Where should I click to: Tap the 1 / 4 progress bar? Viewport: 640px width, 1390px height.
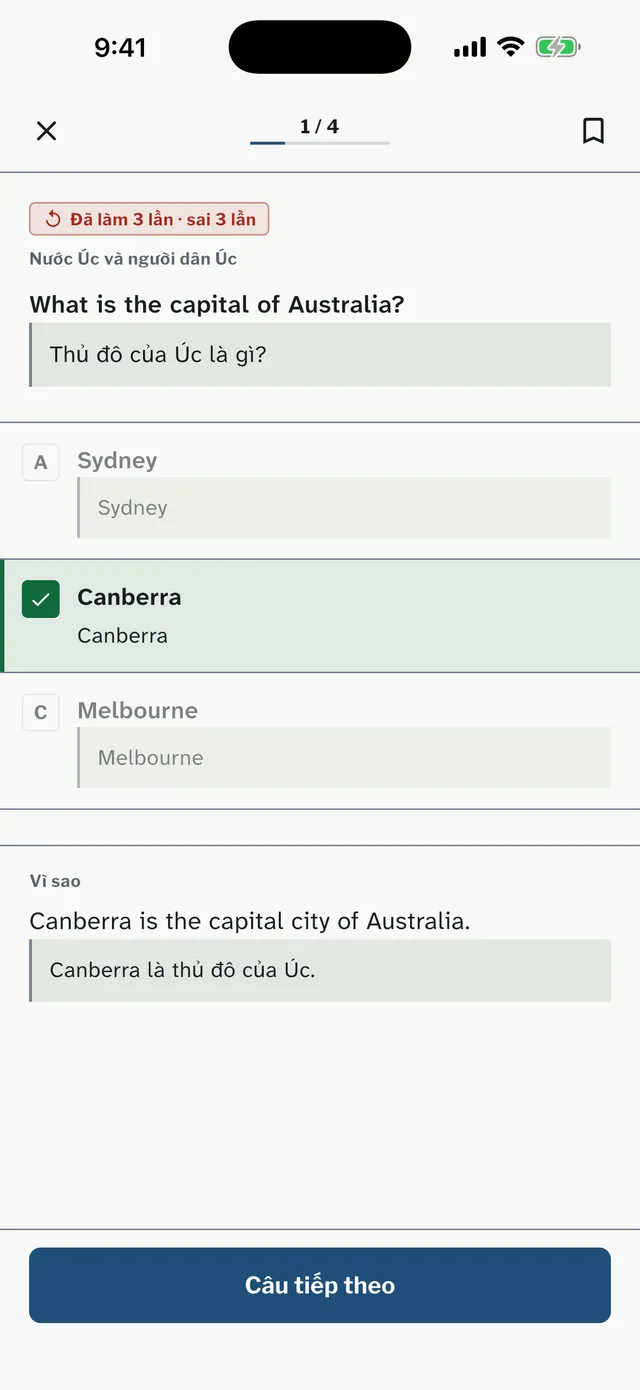(320, 143)
